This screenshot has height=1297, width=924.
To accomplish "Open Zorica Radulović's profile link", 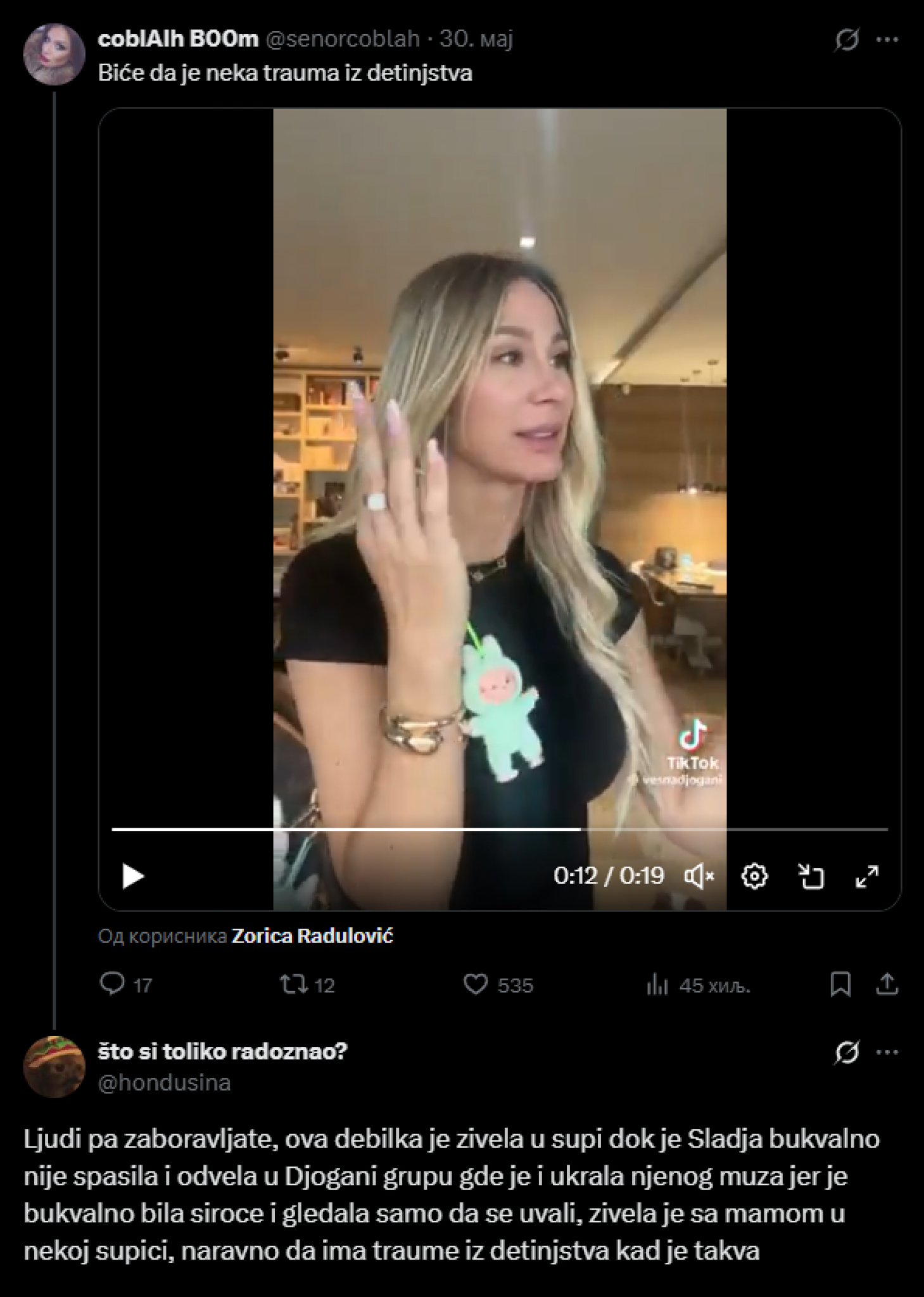I will click(312, 936).
